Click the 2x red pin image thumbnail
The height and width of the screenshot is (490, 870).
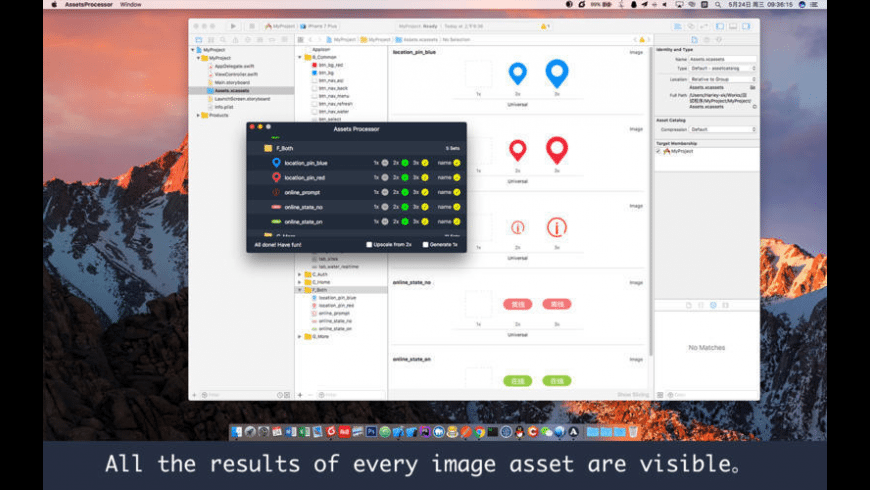518,150
